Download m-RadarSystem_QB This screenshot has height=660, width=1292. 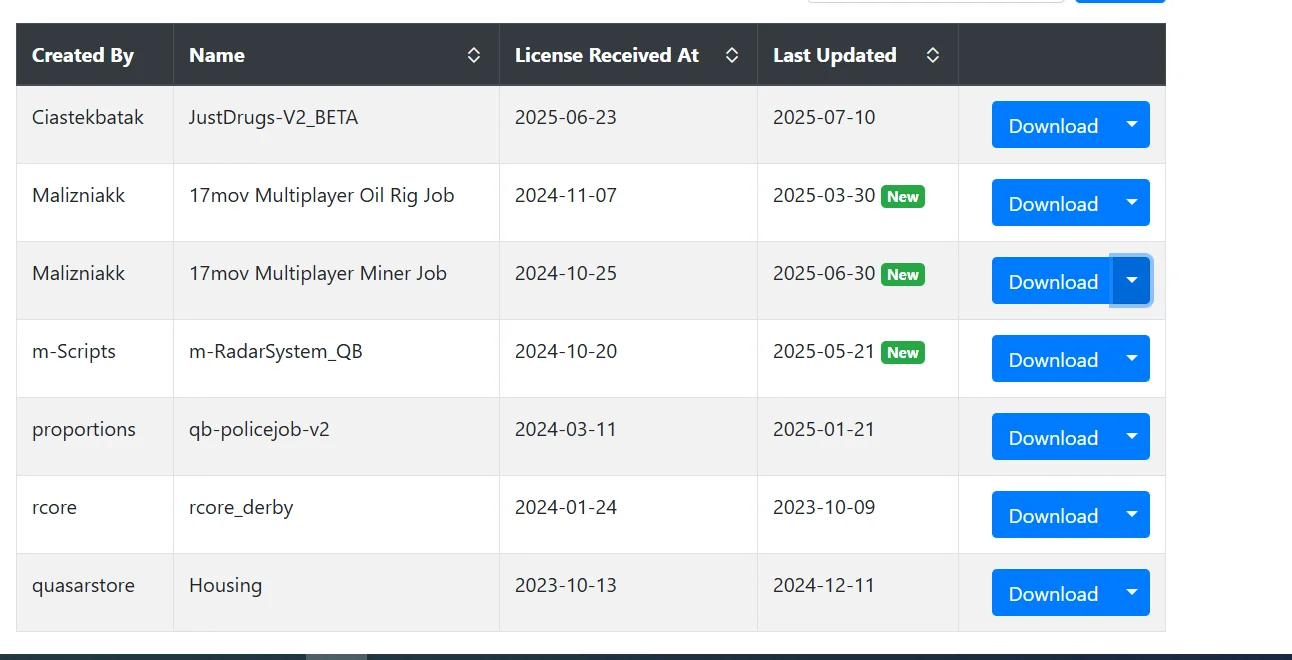tap(1052, 359)
